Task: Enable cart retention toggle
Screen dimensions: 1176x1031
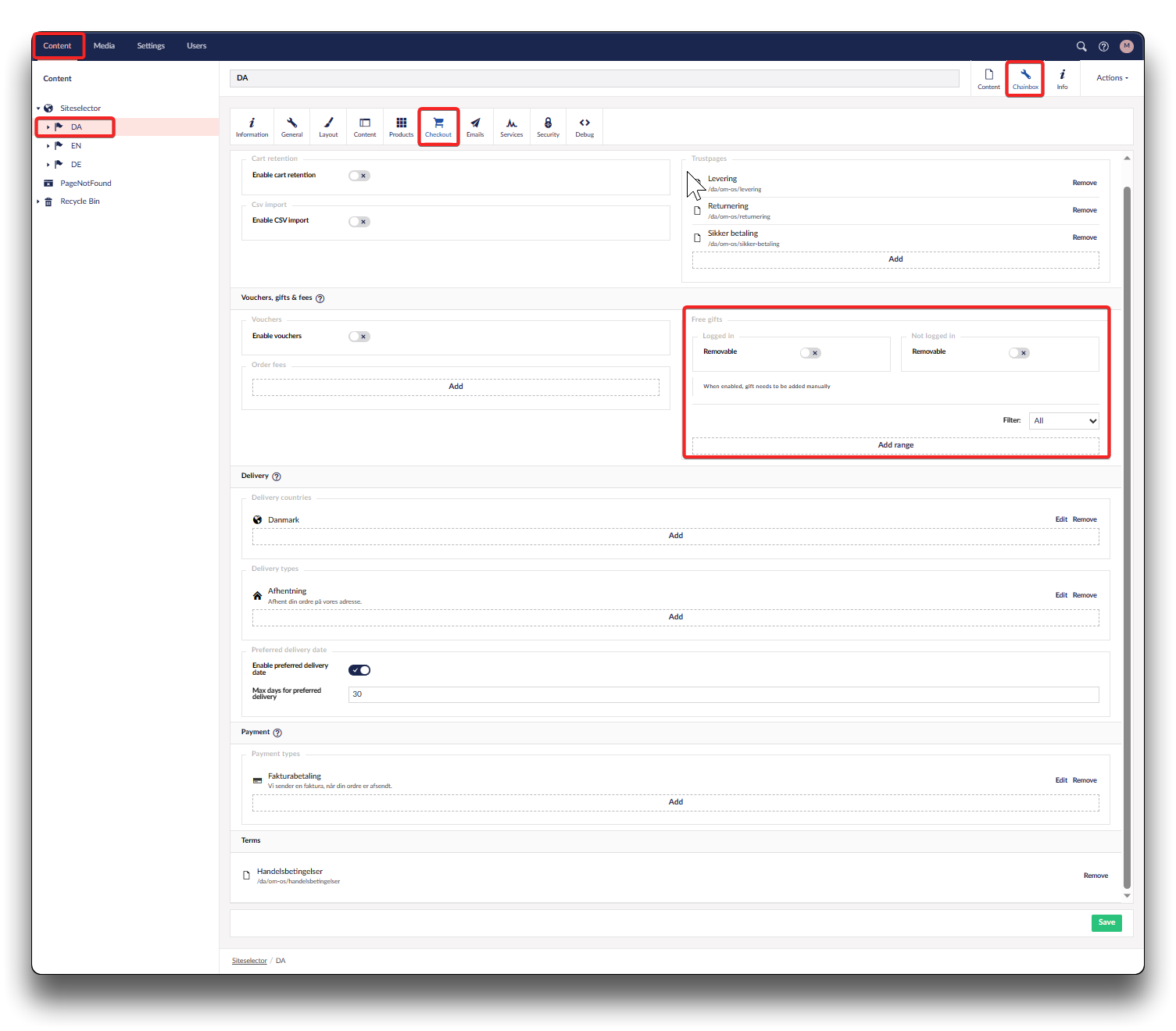Action: pos(359,176)
